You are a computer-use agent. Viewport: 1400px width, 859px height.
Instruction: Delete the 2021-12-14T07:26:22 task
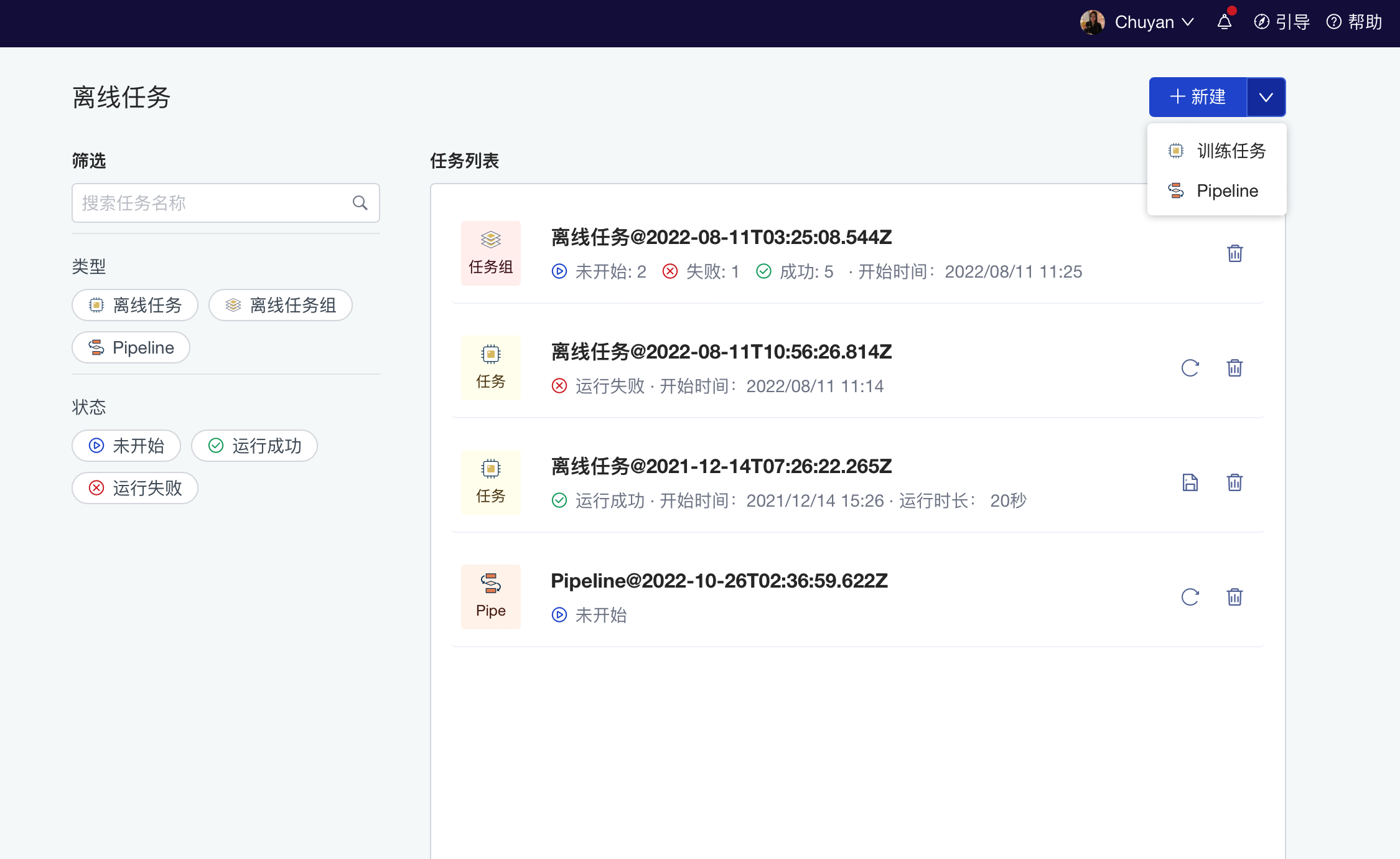pyautogui.click(x=1234, y=482)
